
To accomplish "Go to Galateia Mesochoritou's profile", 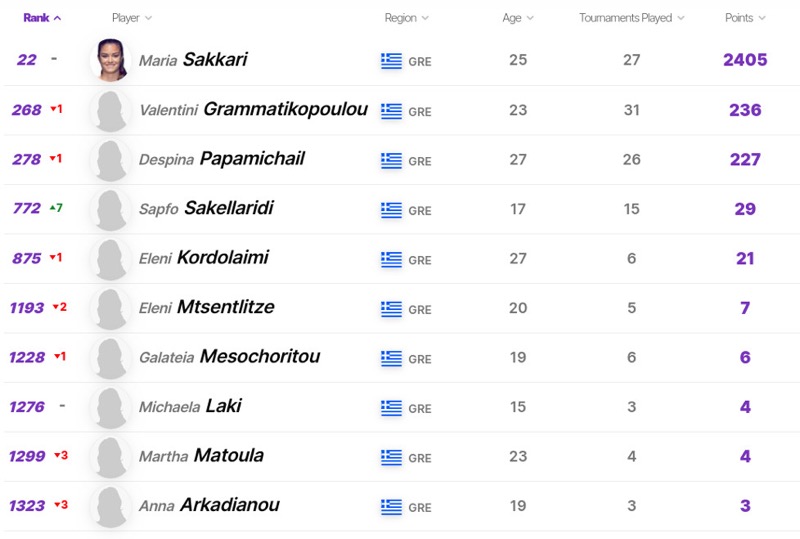I will 229,357.
